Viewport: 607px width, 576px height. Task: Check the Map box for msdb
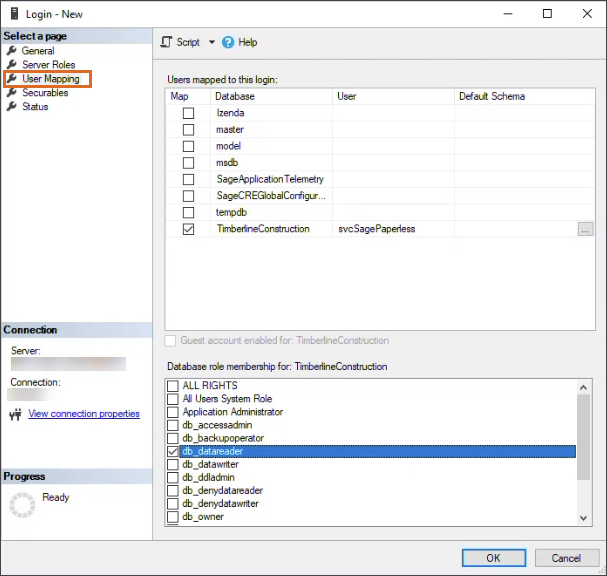point(189,163)
